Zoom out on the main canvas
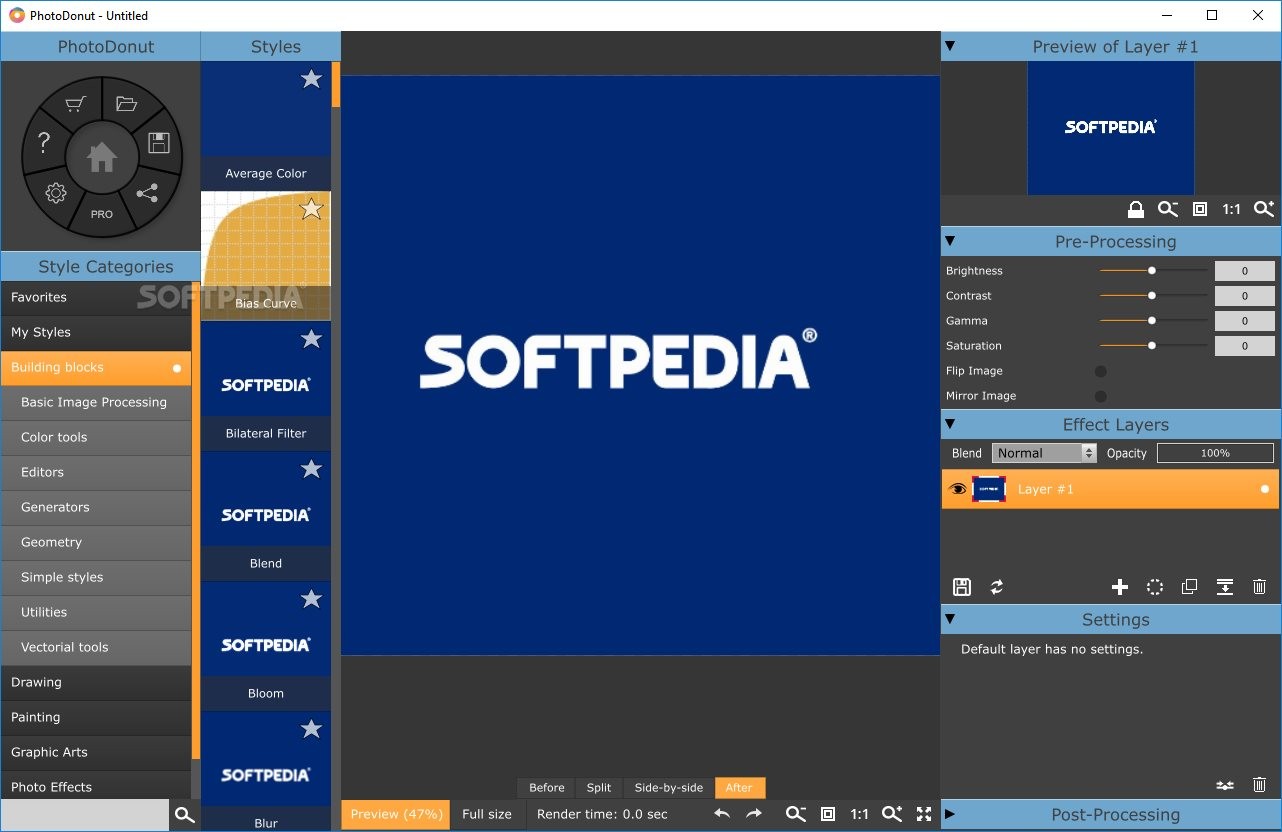The height and width of the screenshot is (832, 1282). (796, 814)
